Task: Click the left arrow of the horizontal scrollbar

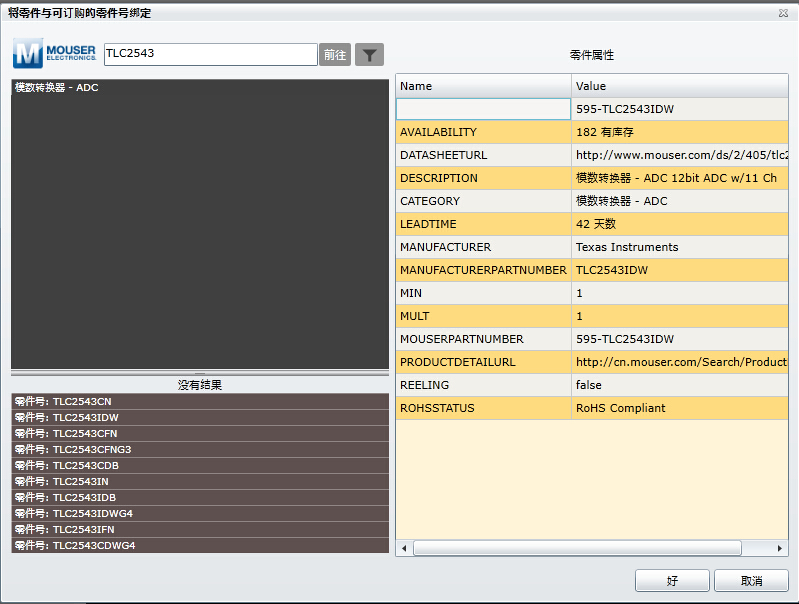Action: click(404, 548)
